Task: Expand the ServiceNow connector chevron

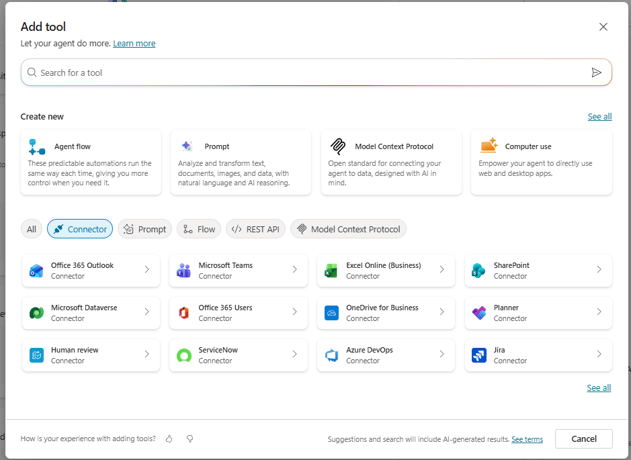Action: pyautogui.click(x=295, y=354)
